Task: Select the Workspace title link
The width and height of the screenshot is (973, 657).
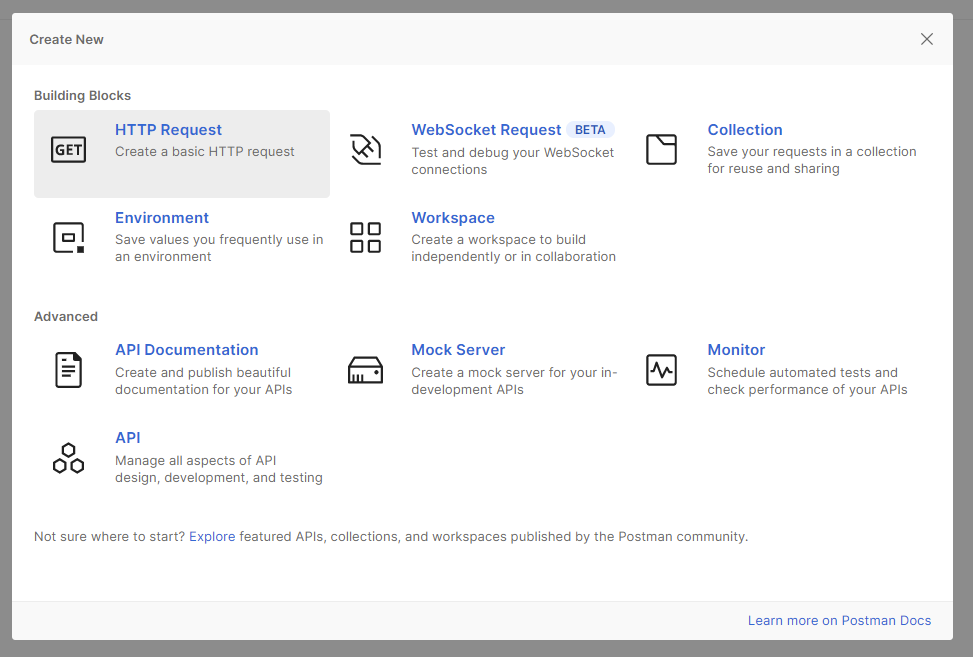Action: tap(453, 218)
